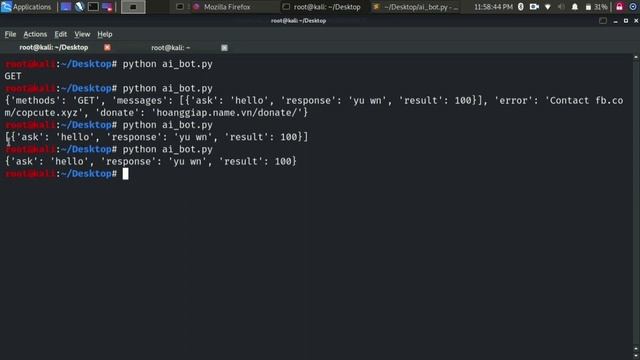Maximize the terminal window
Screen dimensions: 640x360
626,21
